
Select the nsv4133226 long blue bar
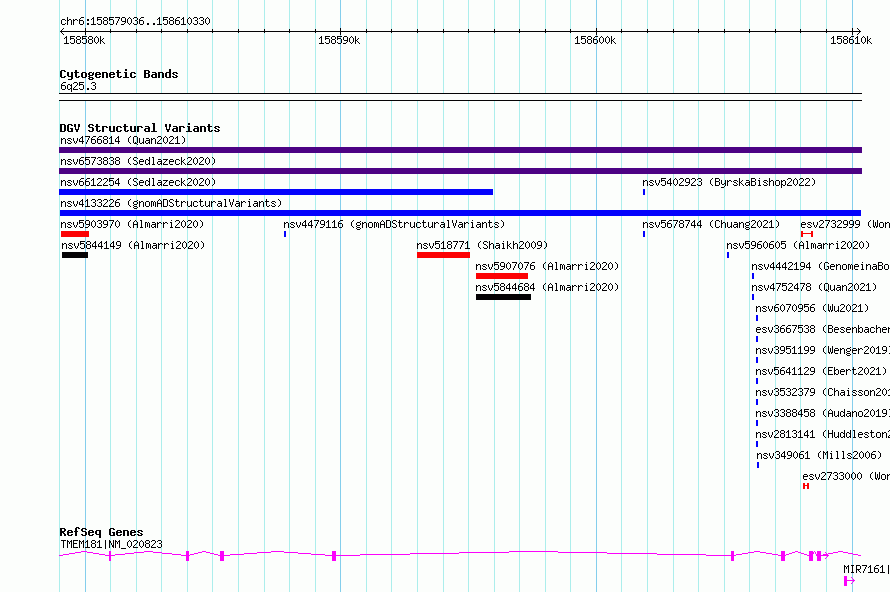[x=460, y=213]
